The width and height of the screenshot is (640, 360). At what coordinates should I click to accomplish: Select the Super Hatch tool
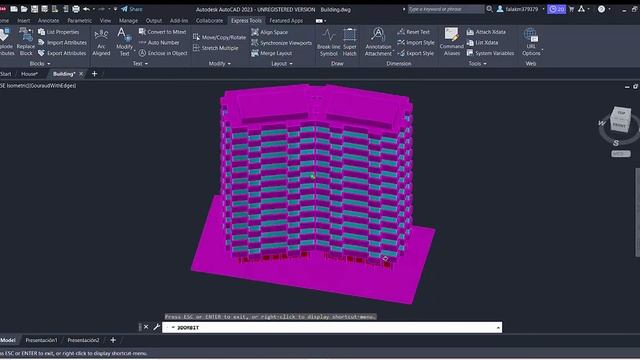click(x=350, y=42)
